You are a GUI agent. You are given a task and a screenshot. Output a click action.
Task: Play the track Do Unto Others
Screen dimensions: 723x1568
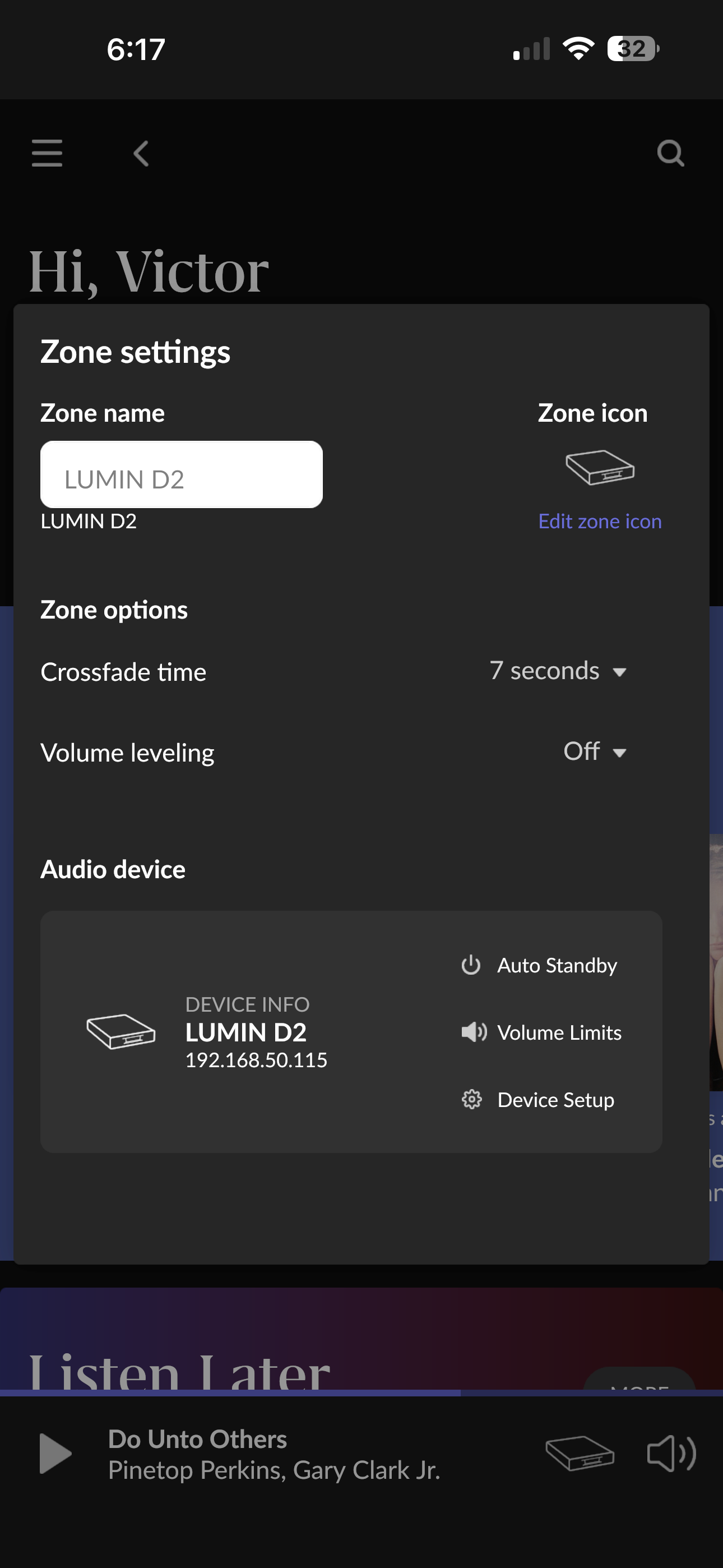point(55,1454)
